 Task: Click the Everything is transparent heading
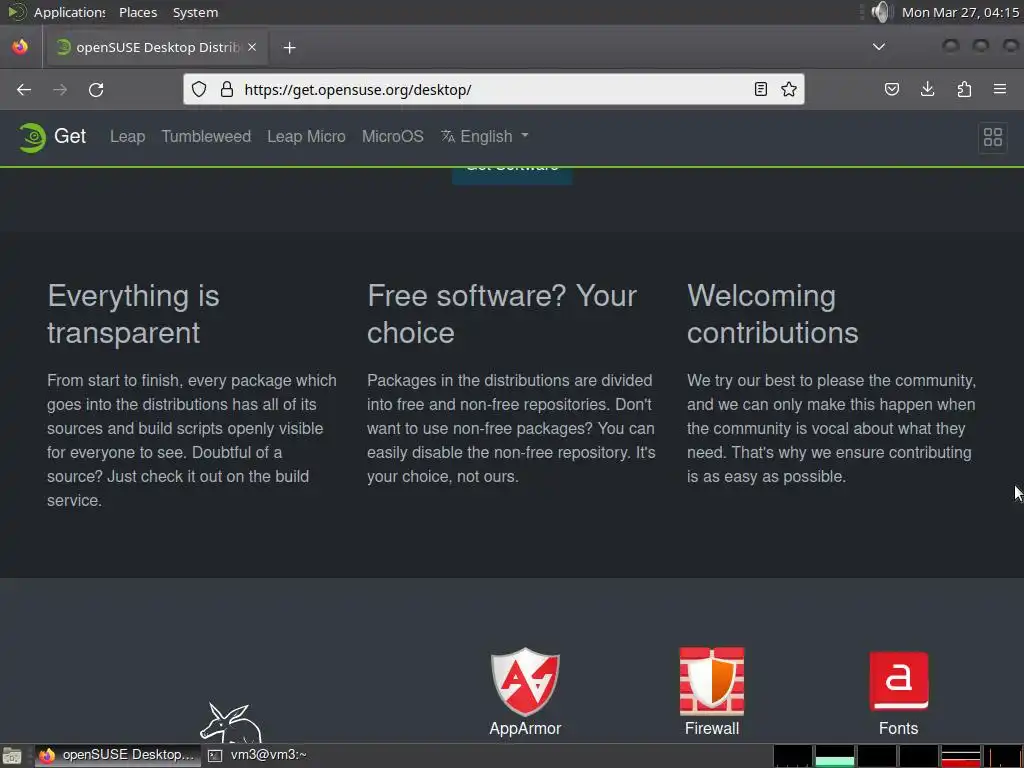coord(133,314)
